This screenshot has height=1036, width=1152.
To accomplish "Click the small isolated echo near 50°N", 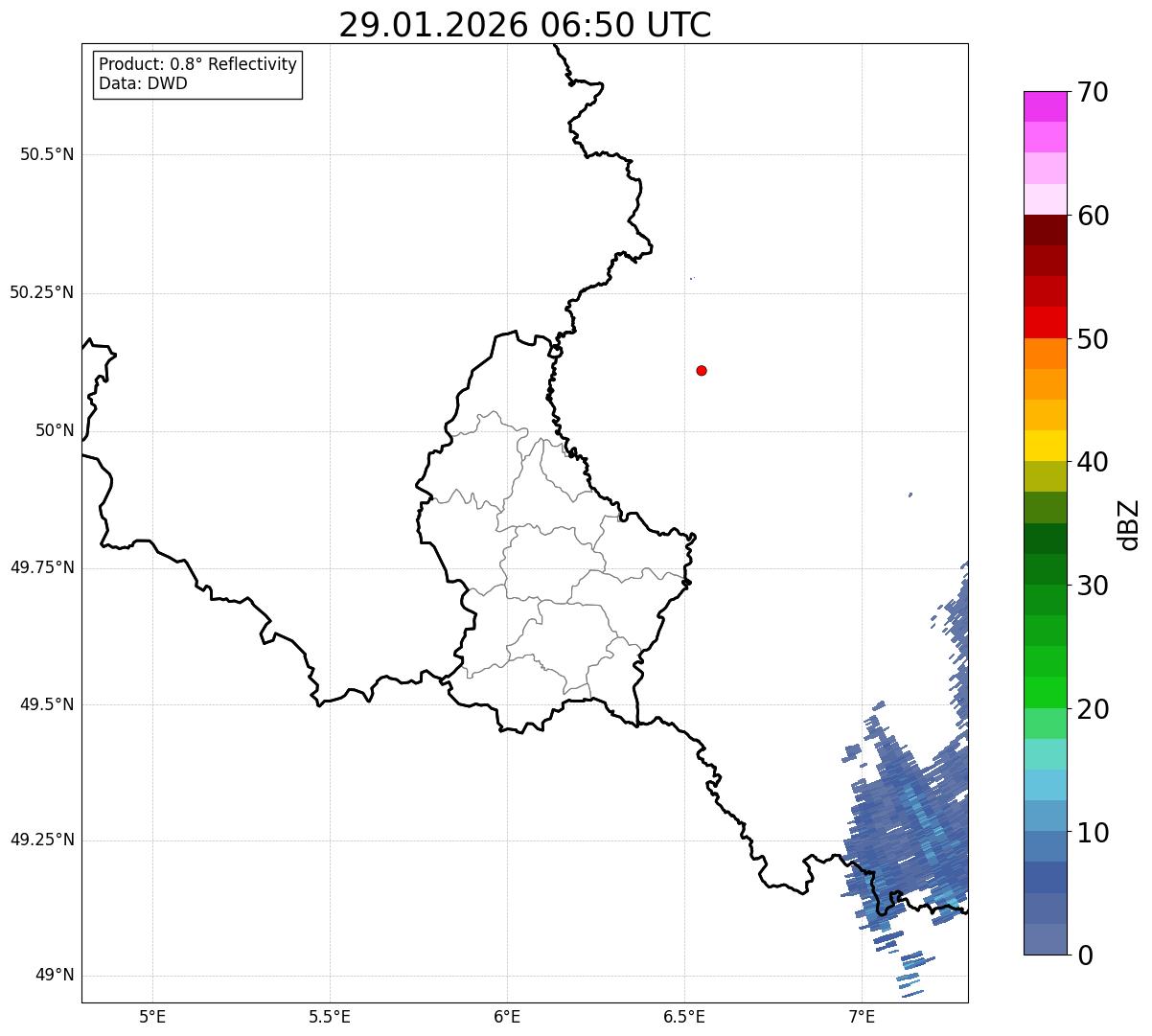I will pyautogui.click(x=910, y=495).
